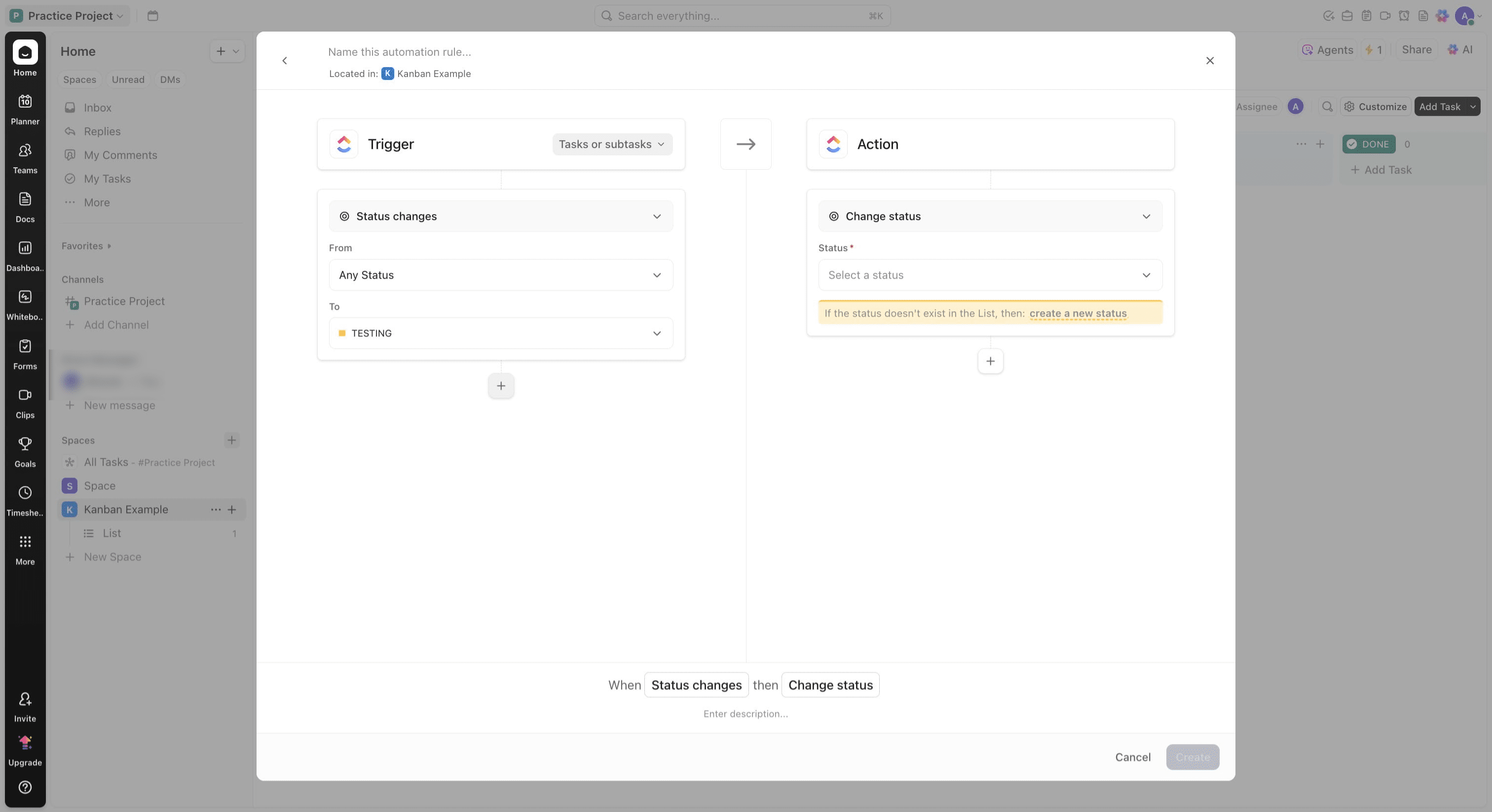
Task: Expand the Change status action dropdown
Action: [x=990, y=216]
